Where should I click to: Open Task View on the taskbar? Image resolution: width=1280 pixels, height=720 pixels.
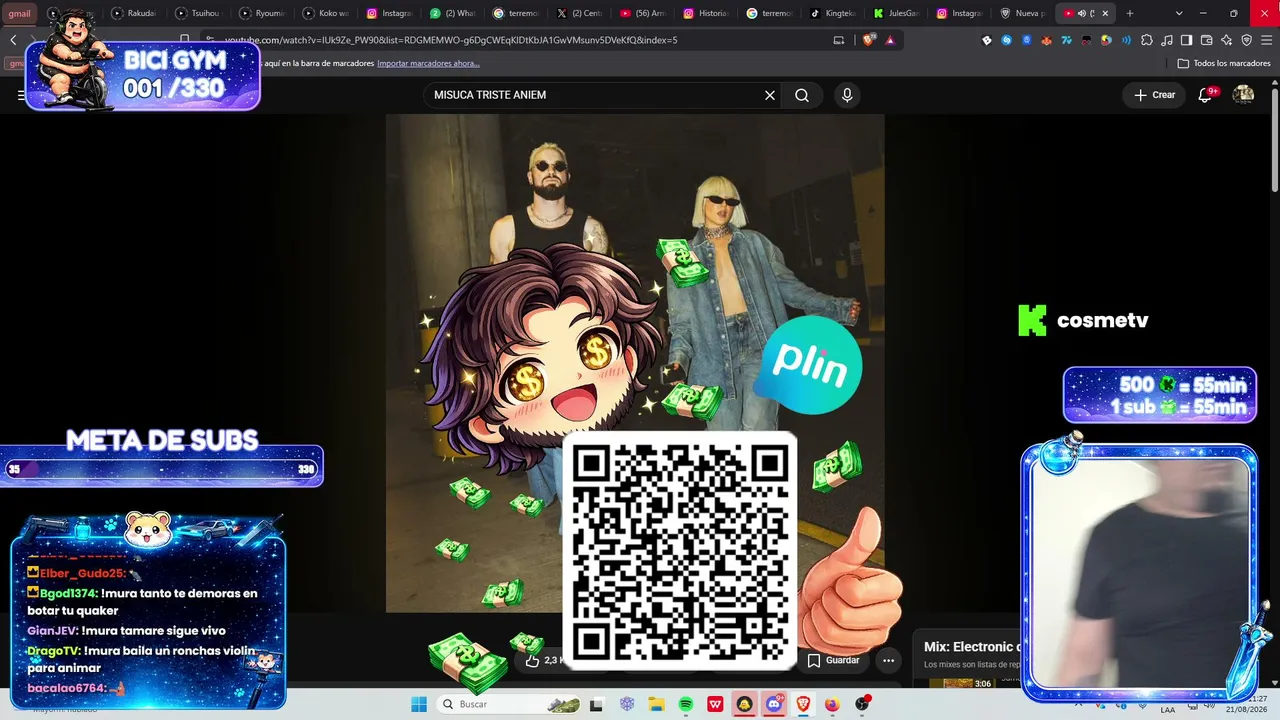coord(597,704)
